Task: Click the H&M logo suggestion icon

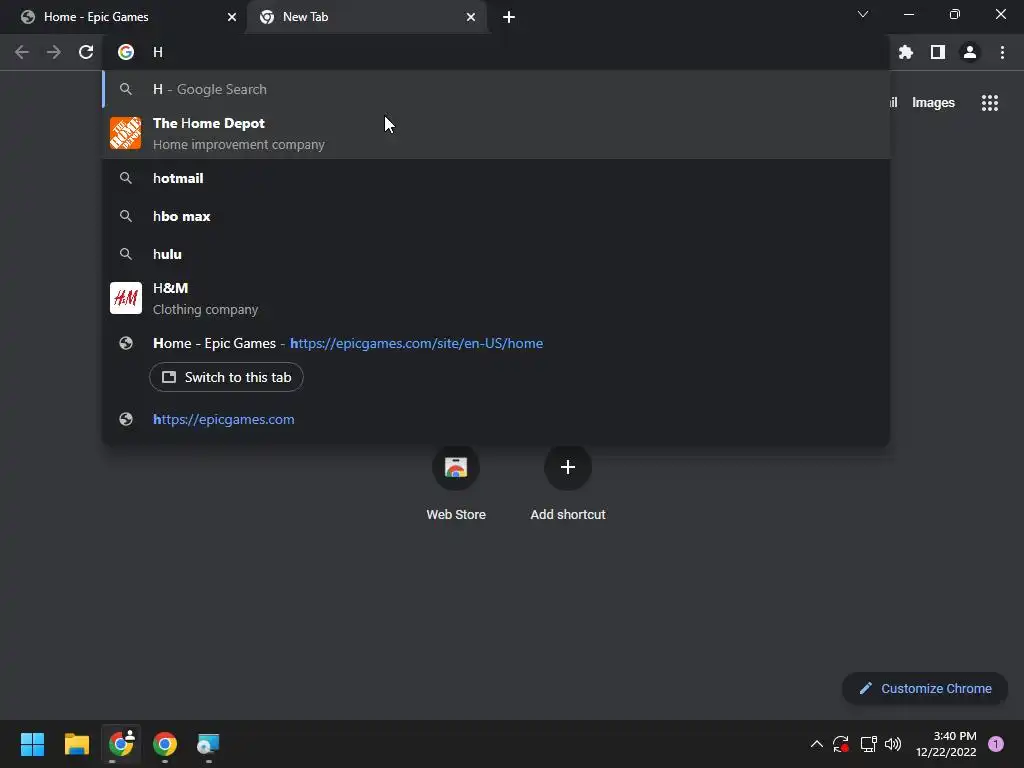Action: point(125,298)
